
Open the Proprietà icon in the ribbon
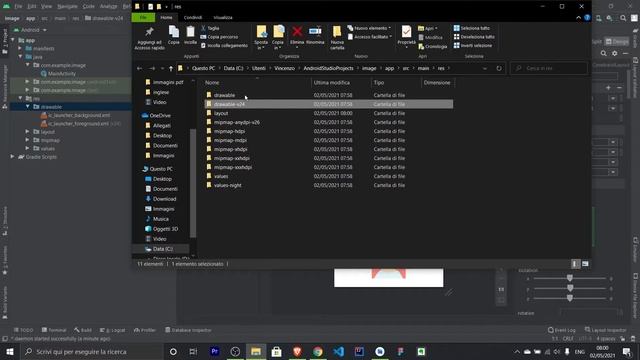406,36
